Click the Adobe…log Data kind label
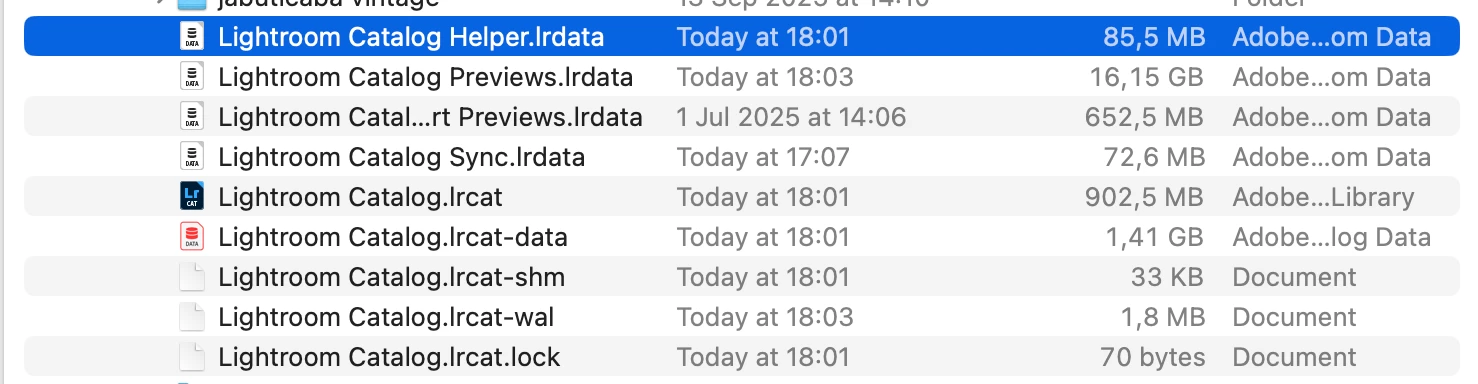This screenshot has width=1478, height=384. [x=1331, y=237]
